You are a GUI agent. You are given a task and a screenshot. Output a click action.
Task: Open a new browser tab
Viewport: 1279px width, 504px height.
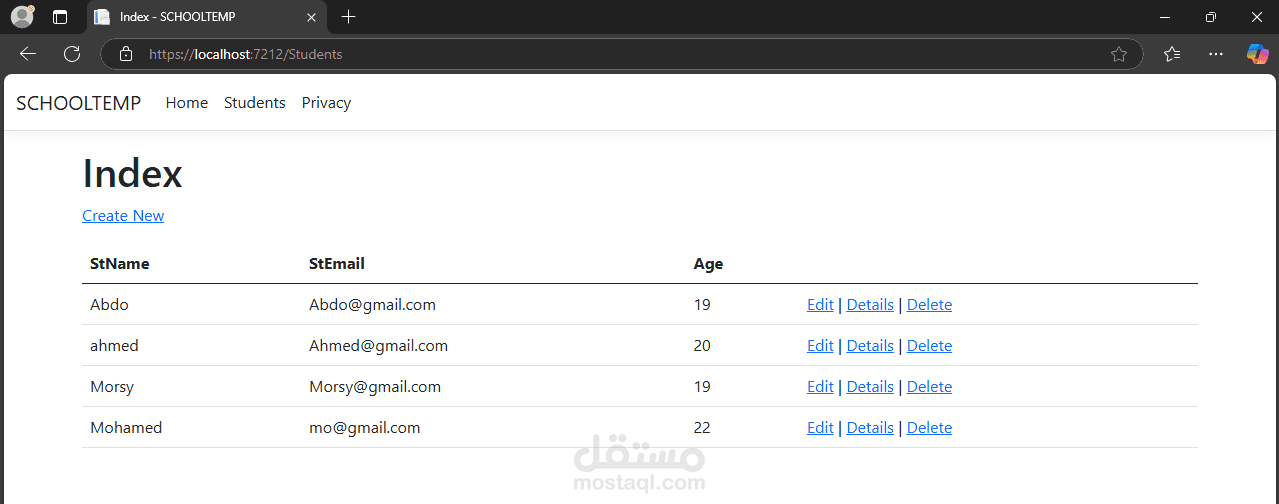coord(348,17)
